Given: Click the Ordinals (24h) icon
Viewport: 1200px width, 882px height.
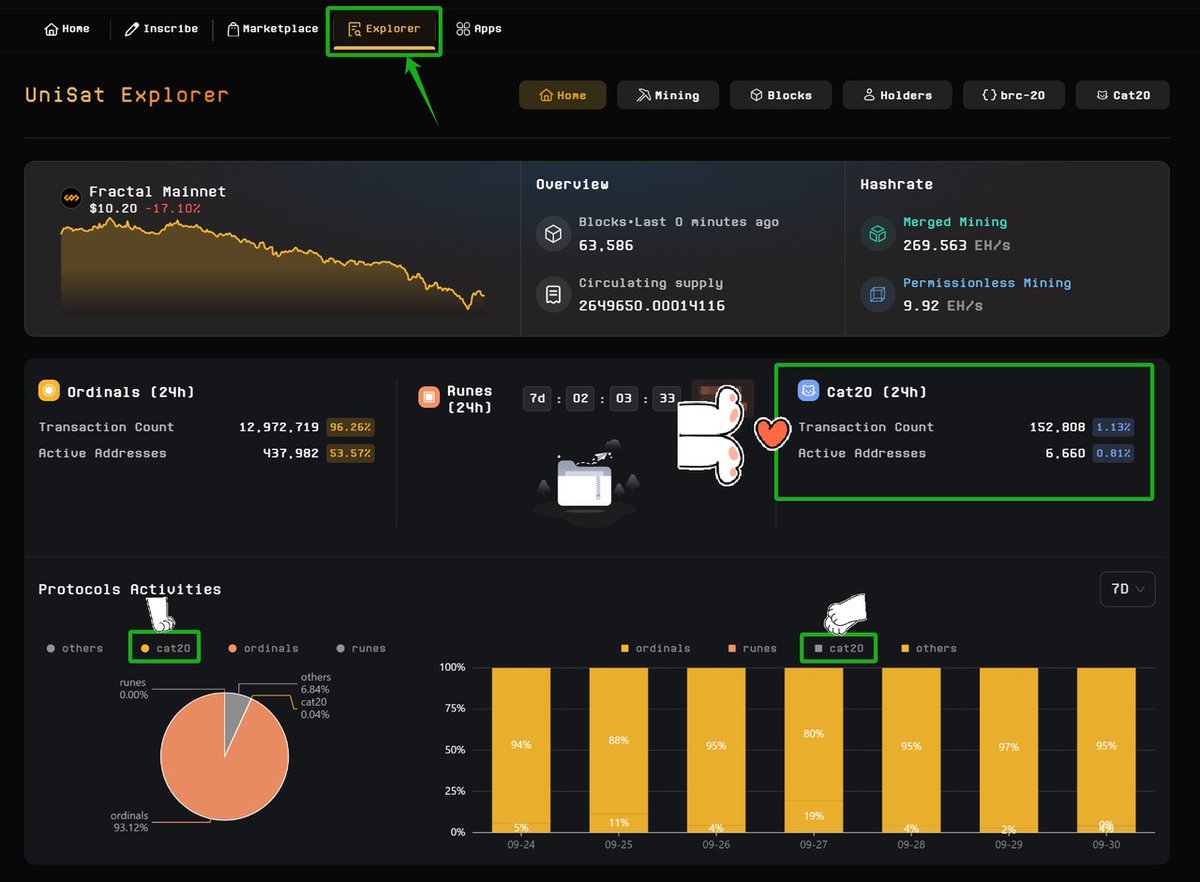Looking at the screenshot, I should click(x=49, y=391).
